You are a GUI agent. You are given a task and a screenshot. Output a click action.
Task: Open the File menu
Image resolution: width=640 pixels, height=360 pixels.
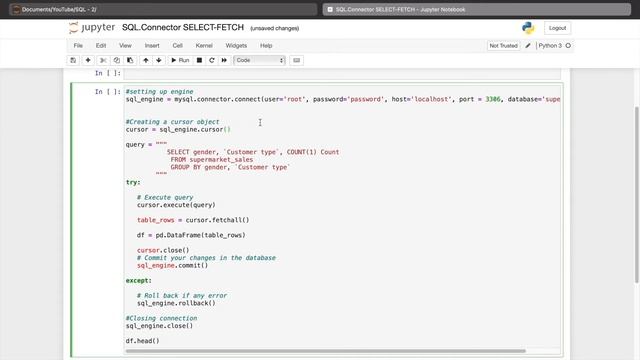click(78, 46)
